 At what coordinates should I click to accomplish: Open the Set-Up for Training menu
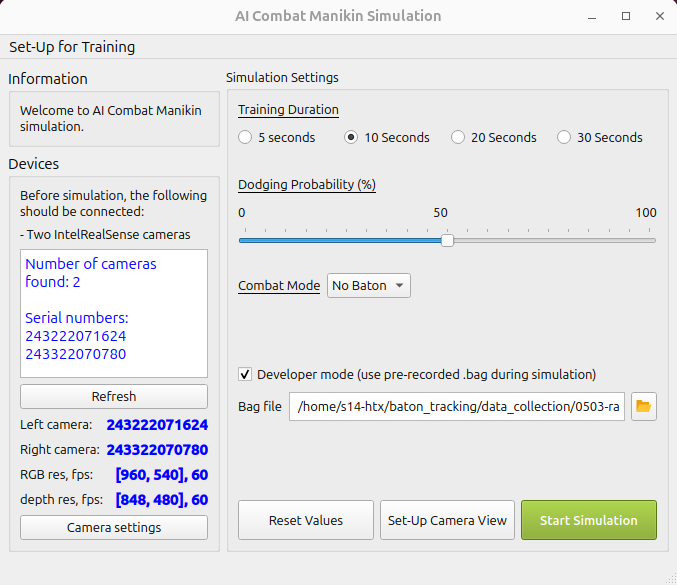(72, 47)
